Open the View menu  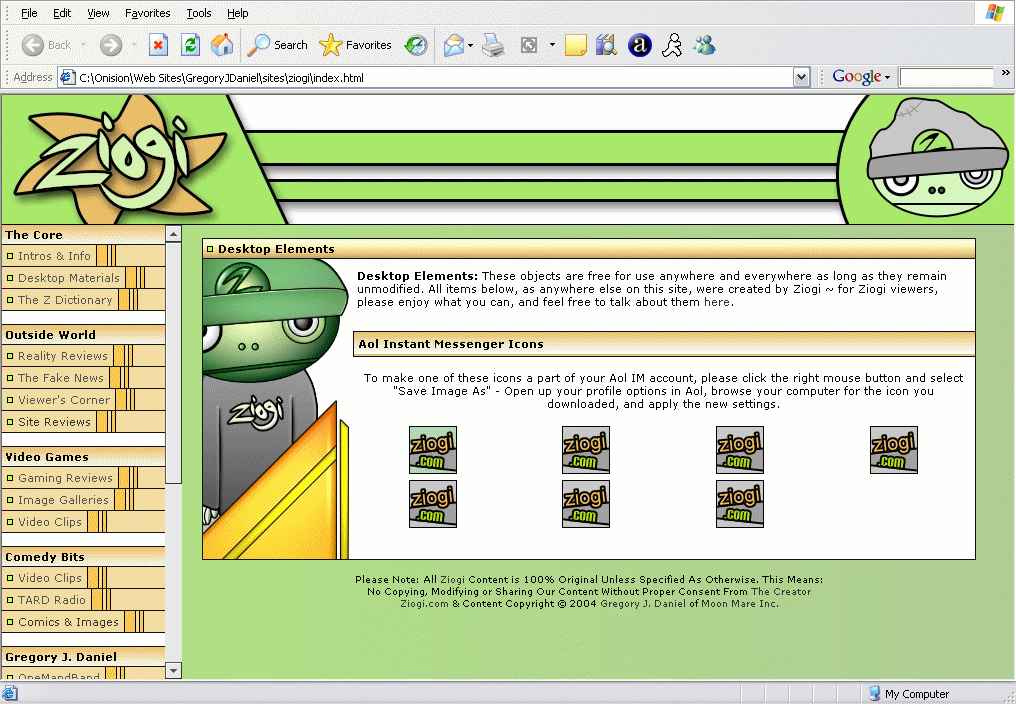[x=98, y=13]
